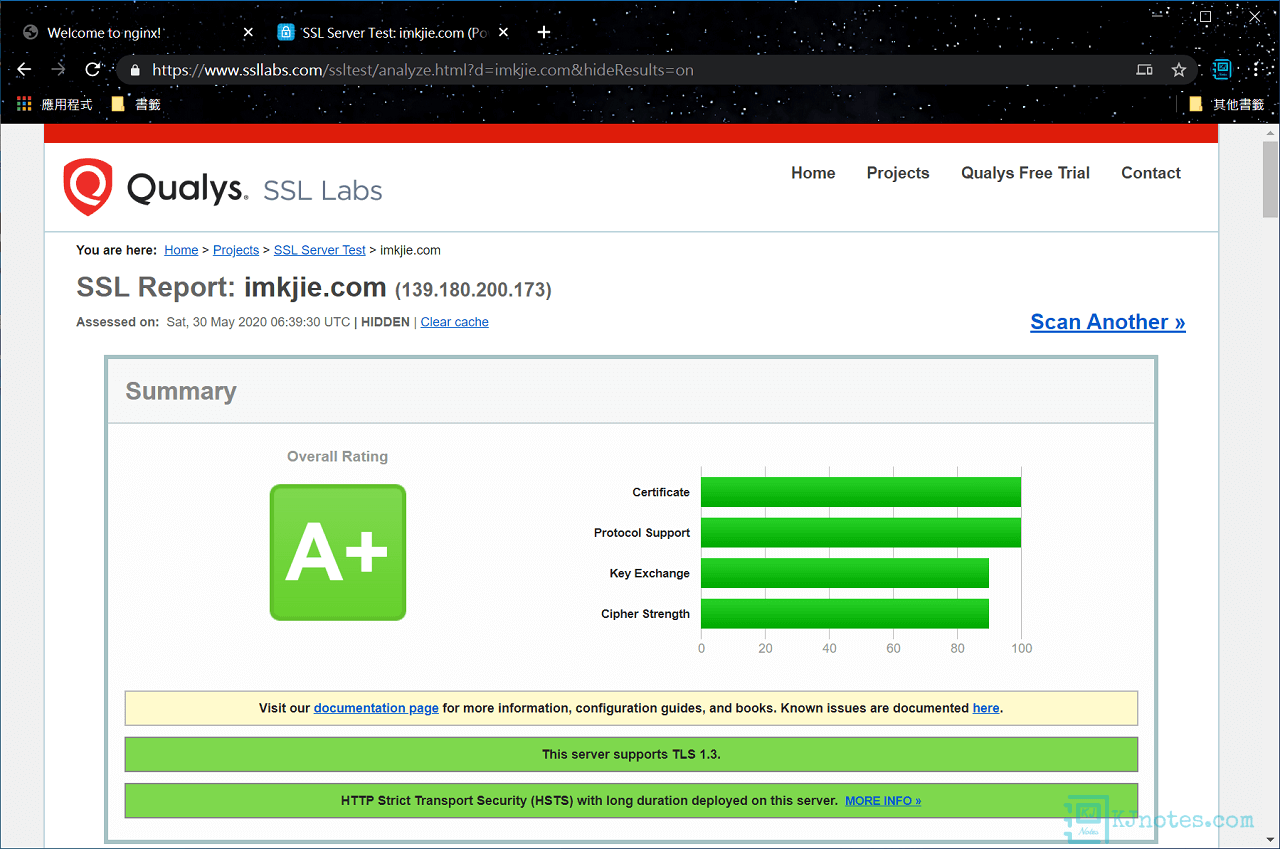Follow the SSL Server Test breadcrumb link
The image size is (1280, 849).
click(x=320, y=250)
